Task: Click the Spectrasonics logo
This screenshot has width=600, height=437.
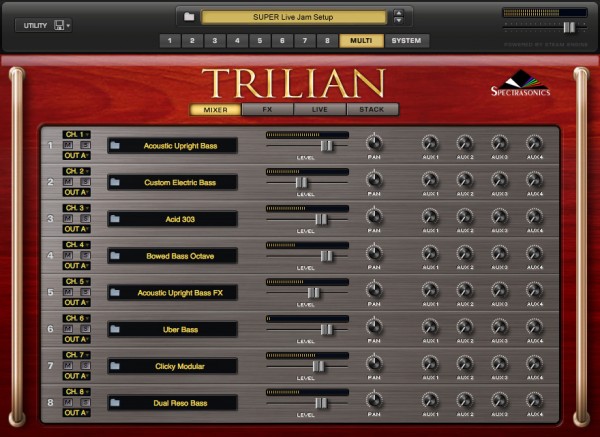Action: tap(520, 83)
